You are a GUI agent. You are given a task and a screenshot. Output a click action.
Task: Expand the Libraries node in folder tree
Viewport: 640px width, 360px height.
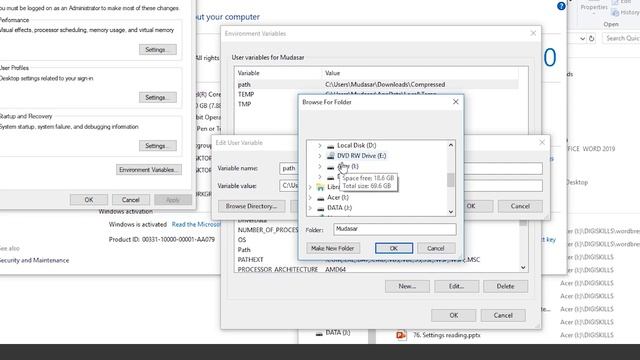click(310, 187)
